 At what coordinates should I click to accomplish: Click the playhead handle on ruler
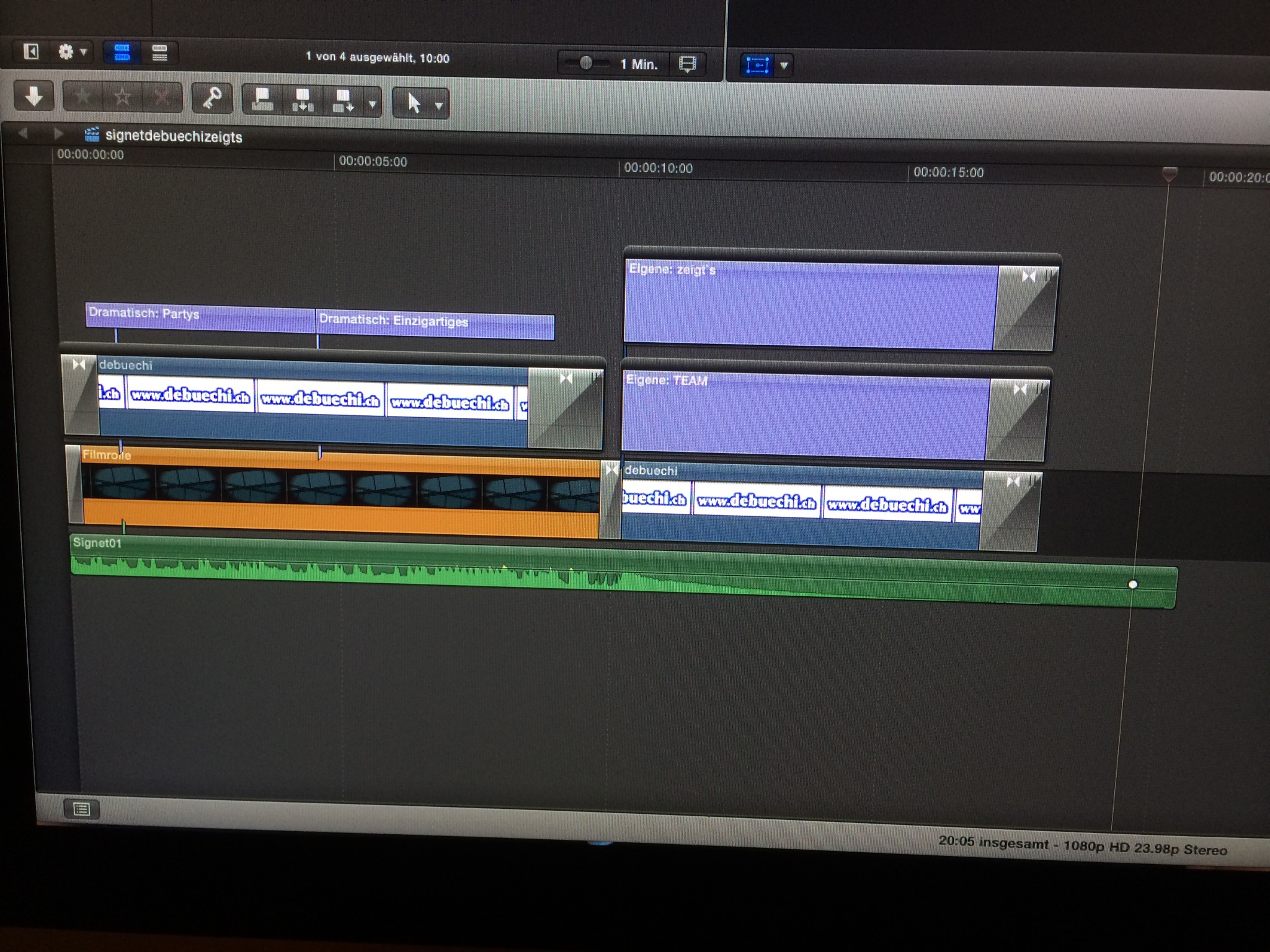click(x=1170, y=174)
